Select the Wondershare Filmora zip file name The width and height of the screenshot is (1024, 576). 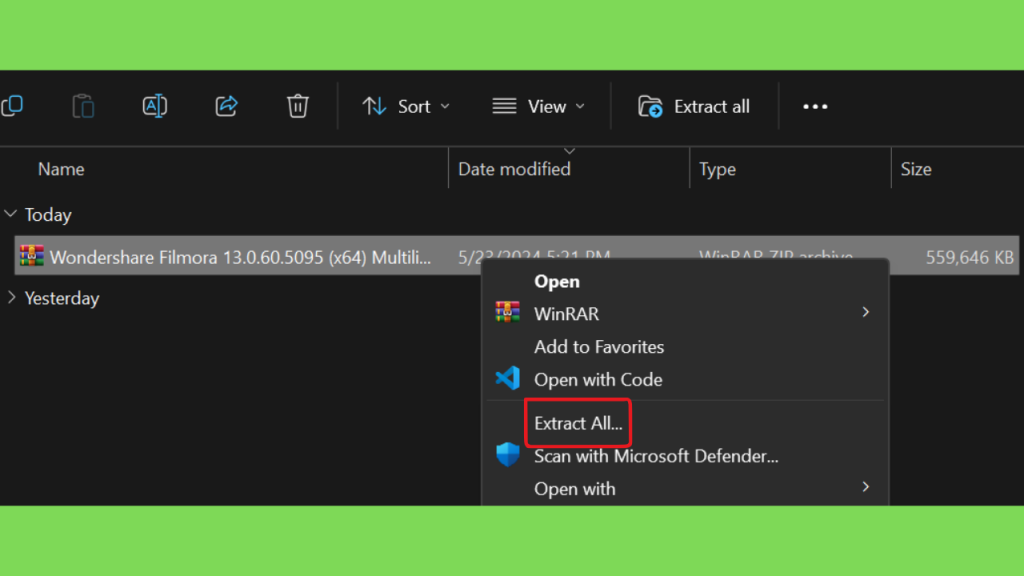(240, 257)
